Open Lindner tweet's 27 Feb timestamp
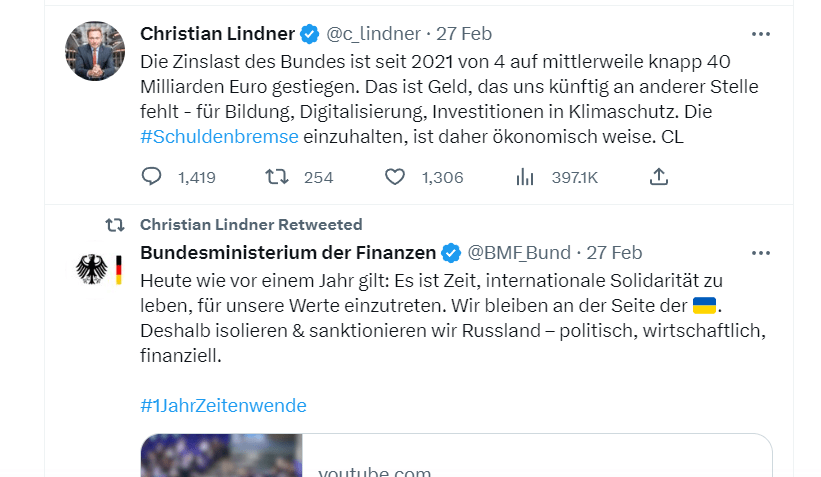This screenshot has height=477, width=821. click(x=463, y=34)
